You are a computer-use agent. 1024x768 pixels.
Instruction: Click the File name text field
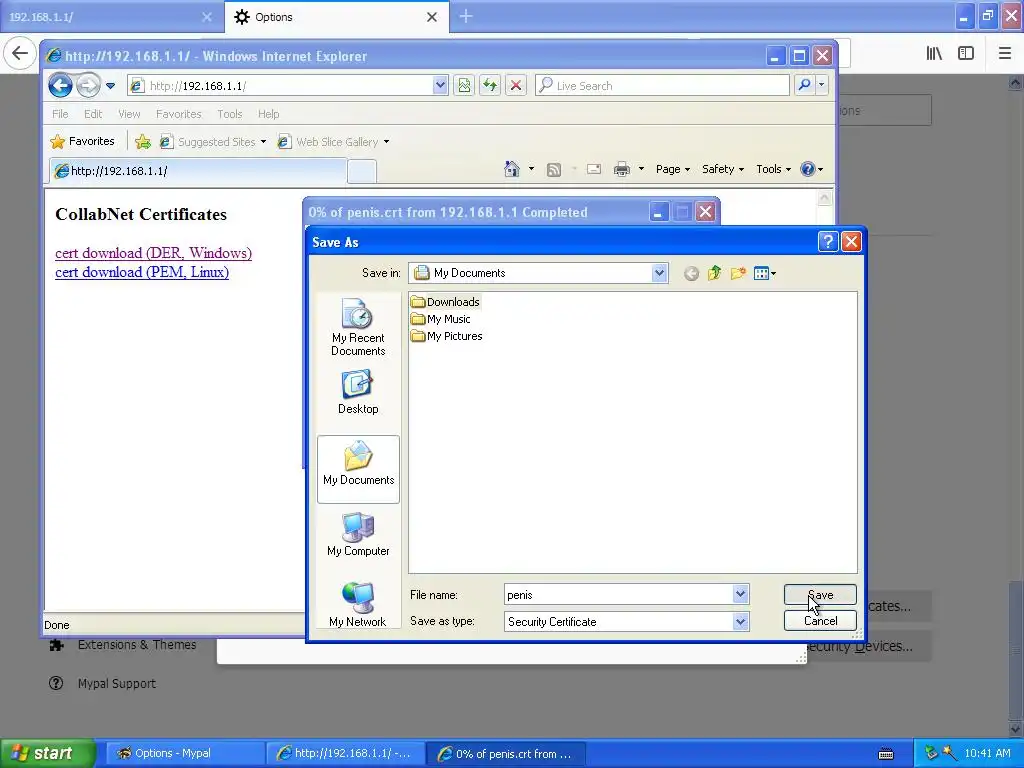[618, 594]
